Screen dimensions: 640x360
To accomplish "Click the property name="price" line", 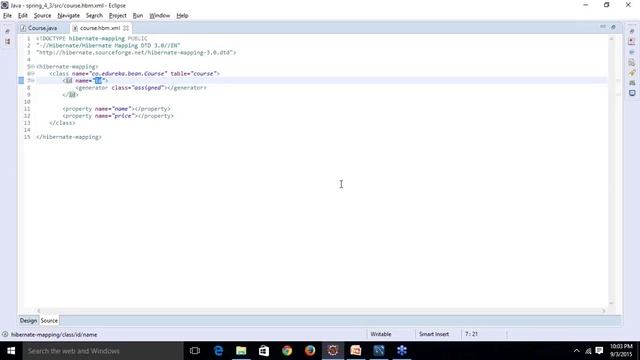I will click(x=118, y=116).
